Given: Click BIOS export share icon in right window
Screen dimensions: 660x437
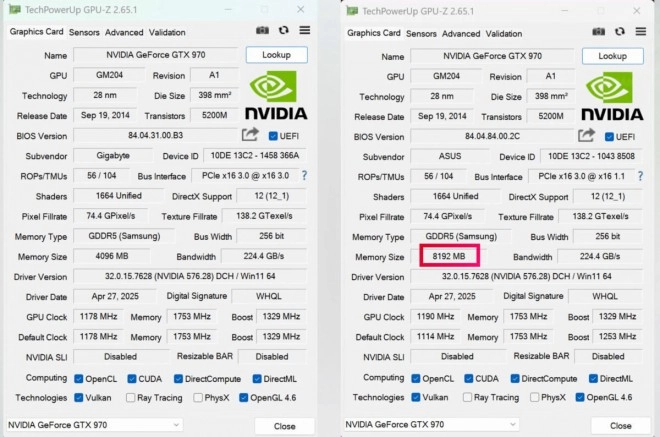Looking at the screenshot, I should click(586, 135).
